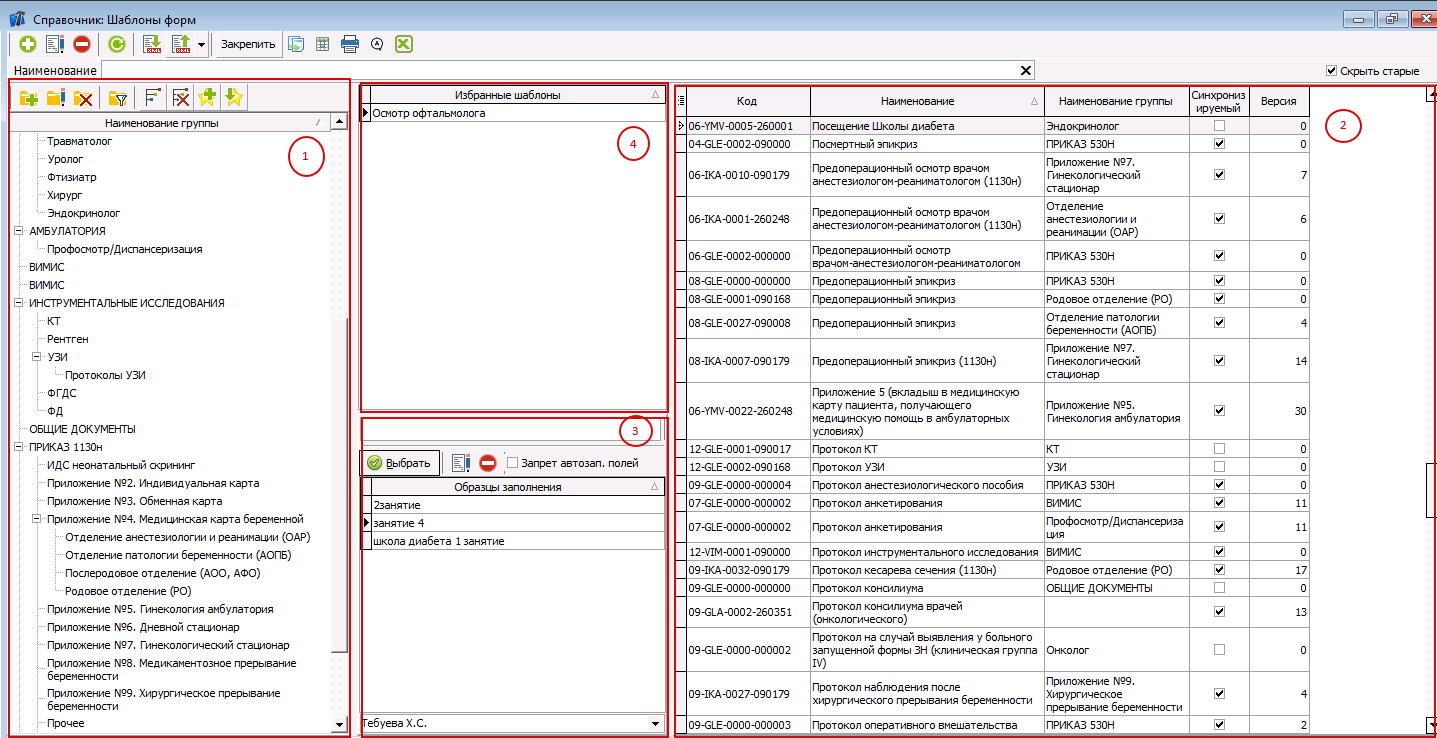
Task: Add a new form template with the green plus
Action: [27, 44]
